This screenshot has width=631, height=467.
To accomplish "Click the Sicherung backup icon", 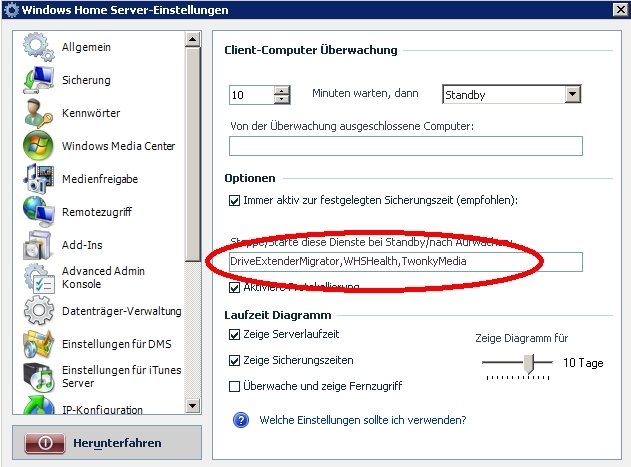I will click(x=38, y=80).
